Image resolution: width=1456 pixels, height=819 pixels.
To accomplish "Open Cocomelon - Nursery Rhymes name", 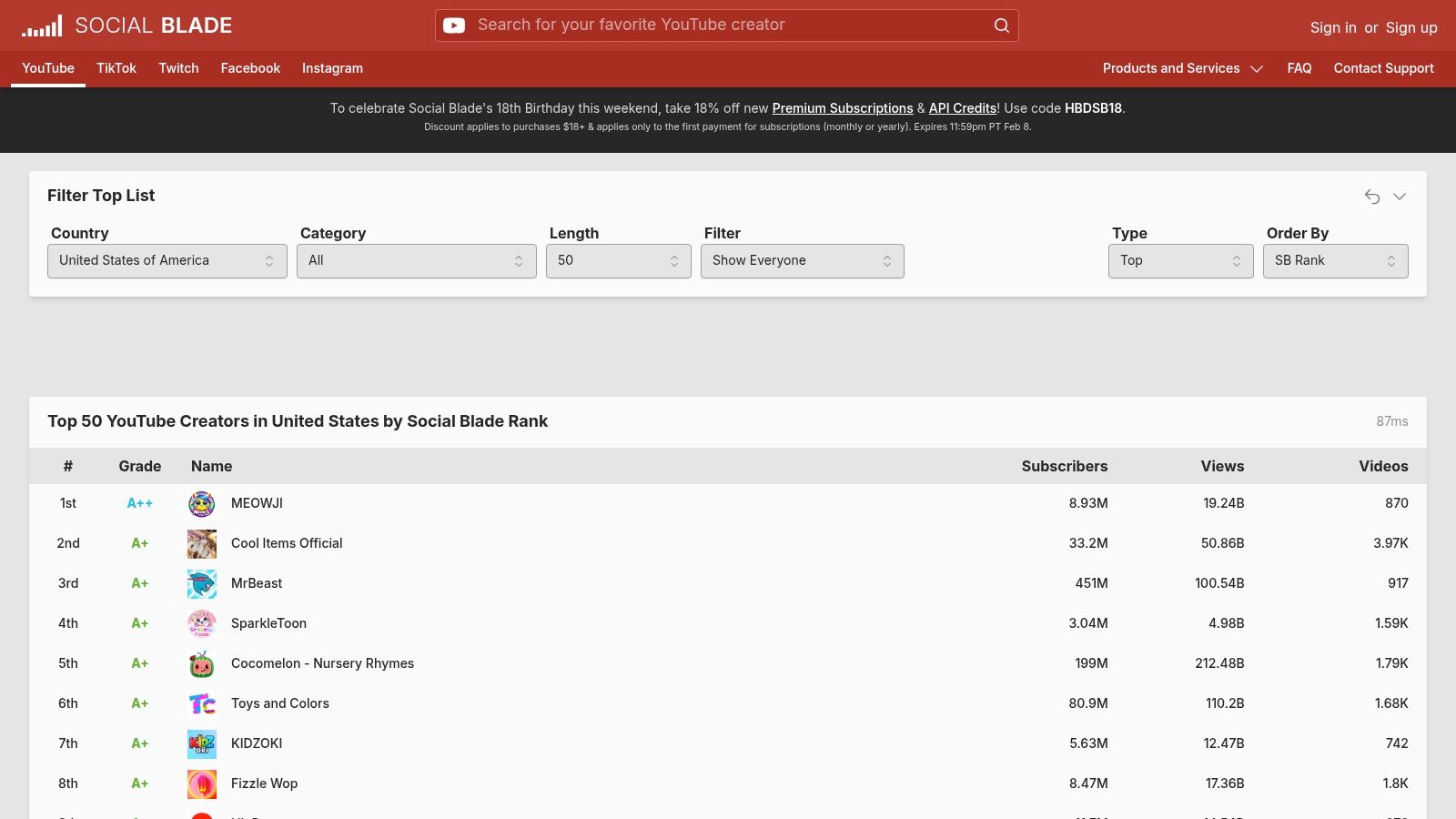I will pos(322,663).
